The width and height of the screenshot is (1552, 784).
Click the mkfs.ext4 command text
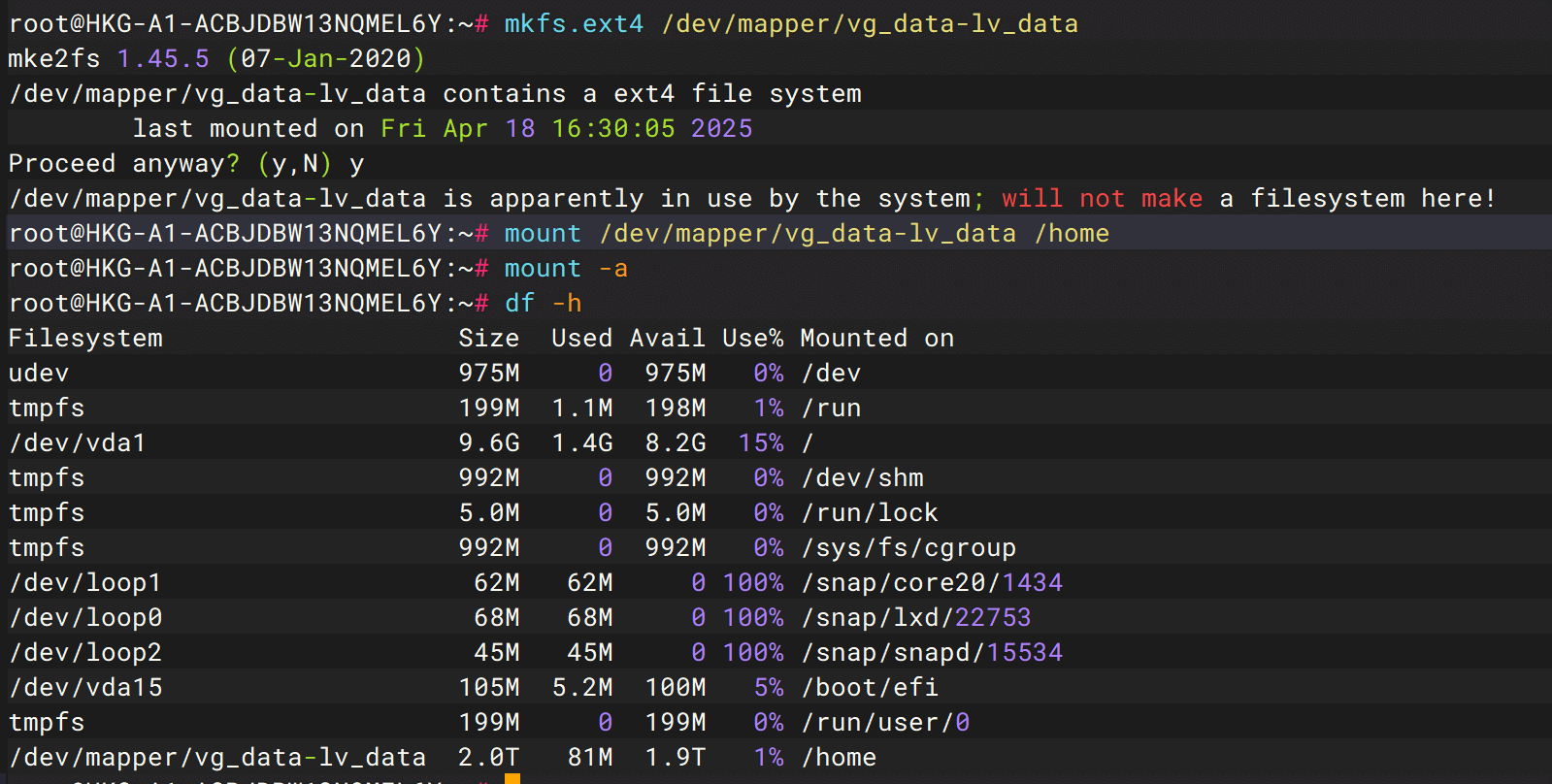(x=574, y=24)
